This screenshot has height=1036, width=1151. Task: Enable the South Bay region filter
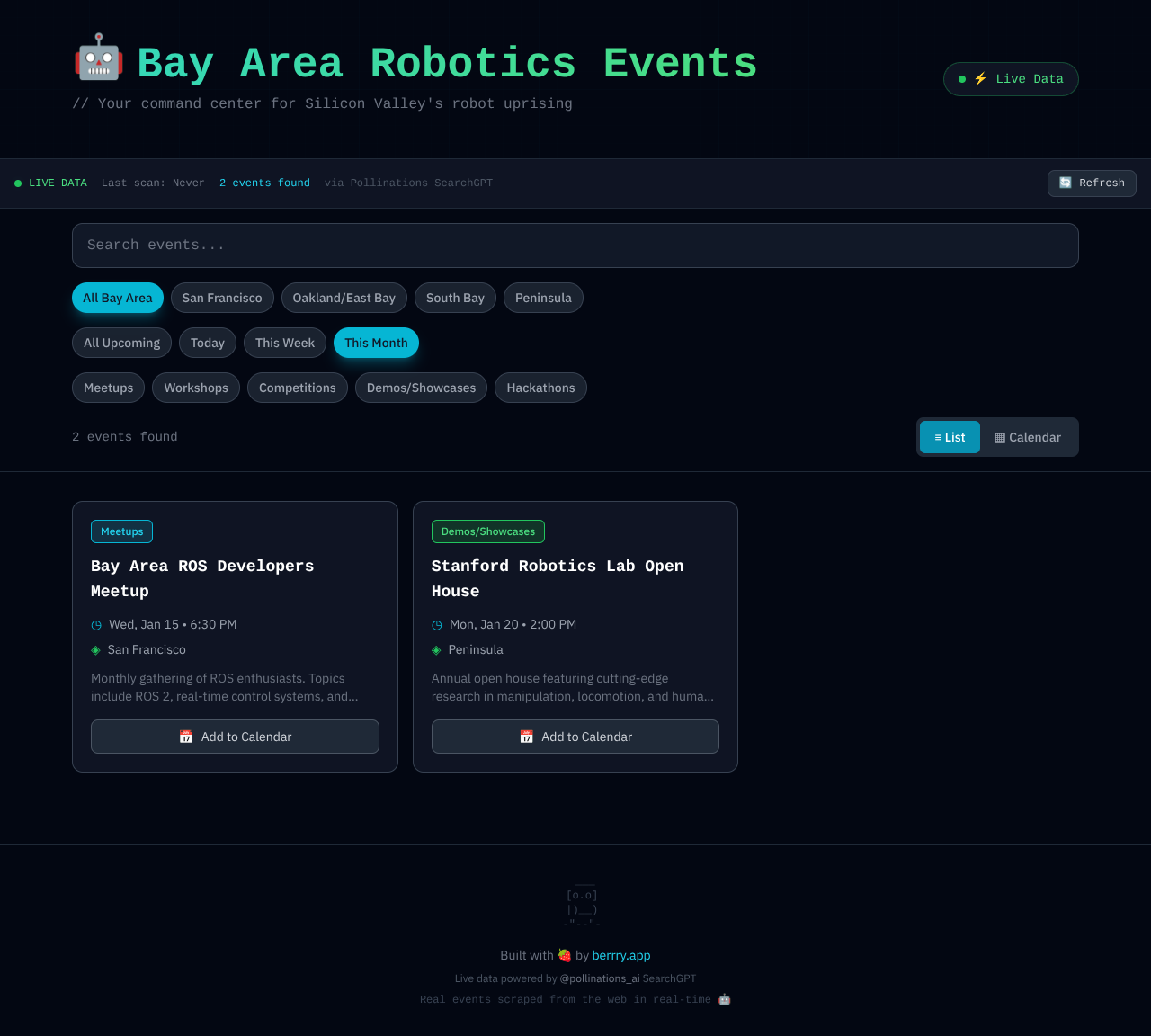(455, 298)
